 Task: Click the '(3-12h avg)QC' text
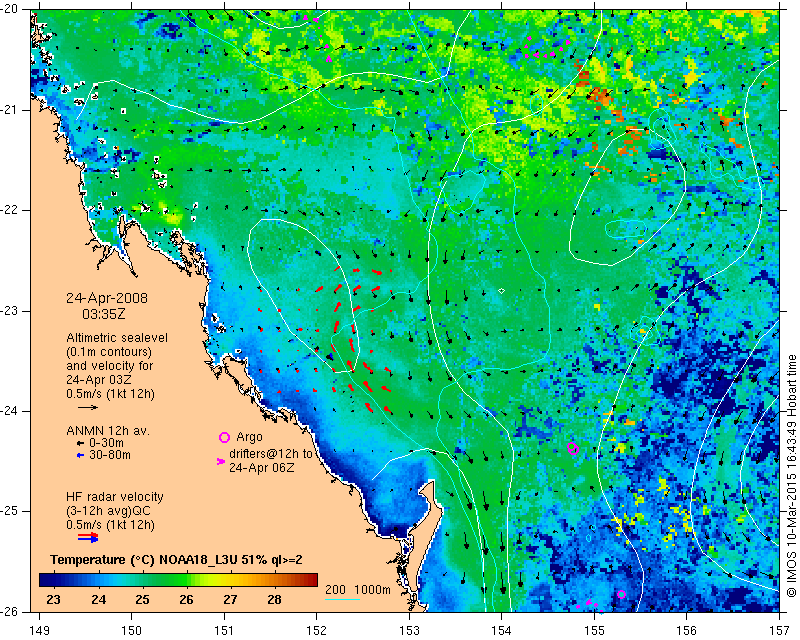click(108, 511)
